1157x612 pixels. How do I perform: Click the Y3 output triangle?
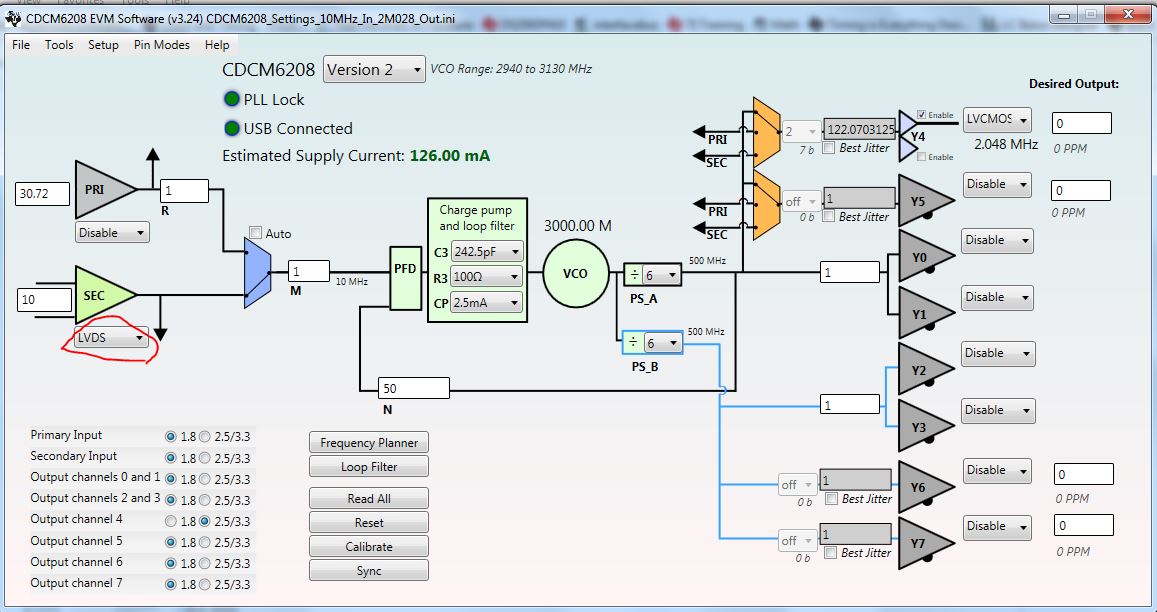point(925,426)
